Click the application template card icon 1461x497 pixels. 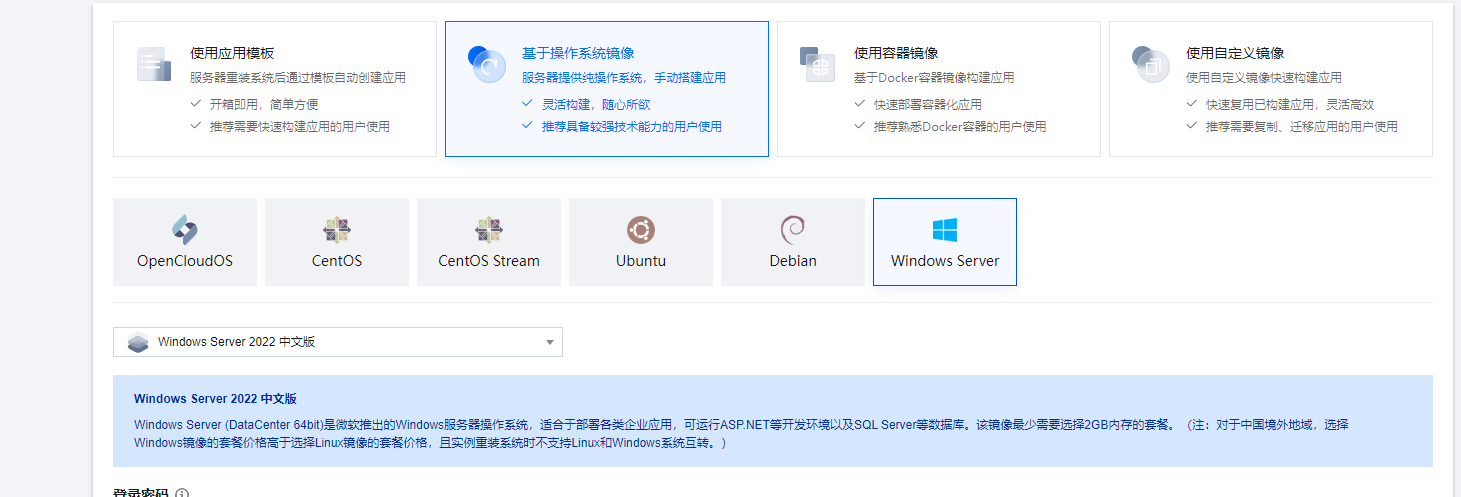[154, 64]
